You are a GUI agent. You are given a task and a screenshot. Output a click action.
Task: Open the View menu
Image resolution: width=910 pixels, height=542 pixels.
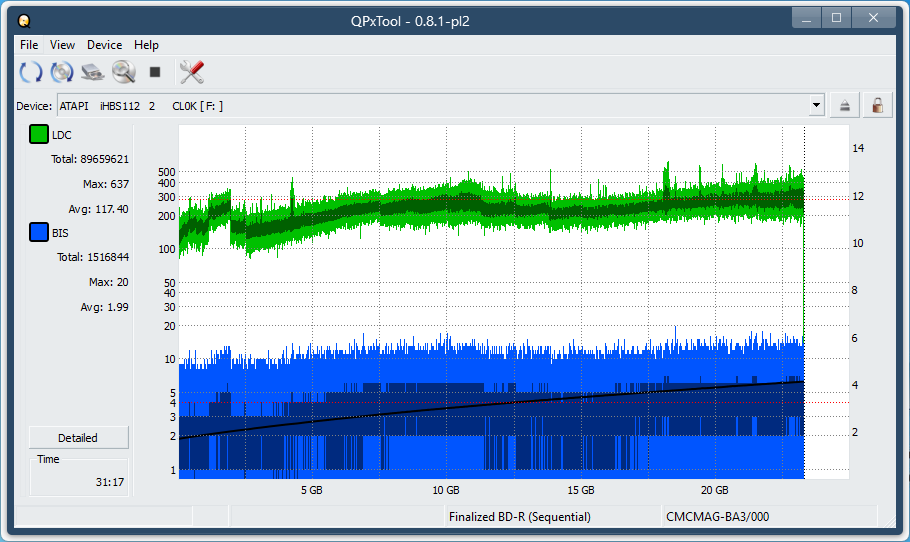pyautogui.click(x=62, y=45)
